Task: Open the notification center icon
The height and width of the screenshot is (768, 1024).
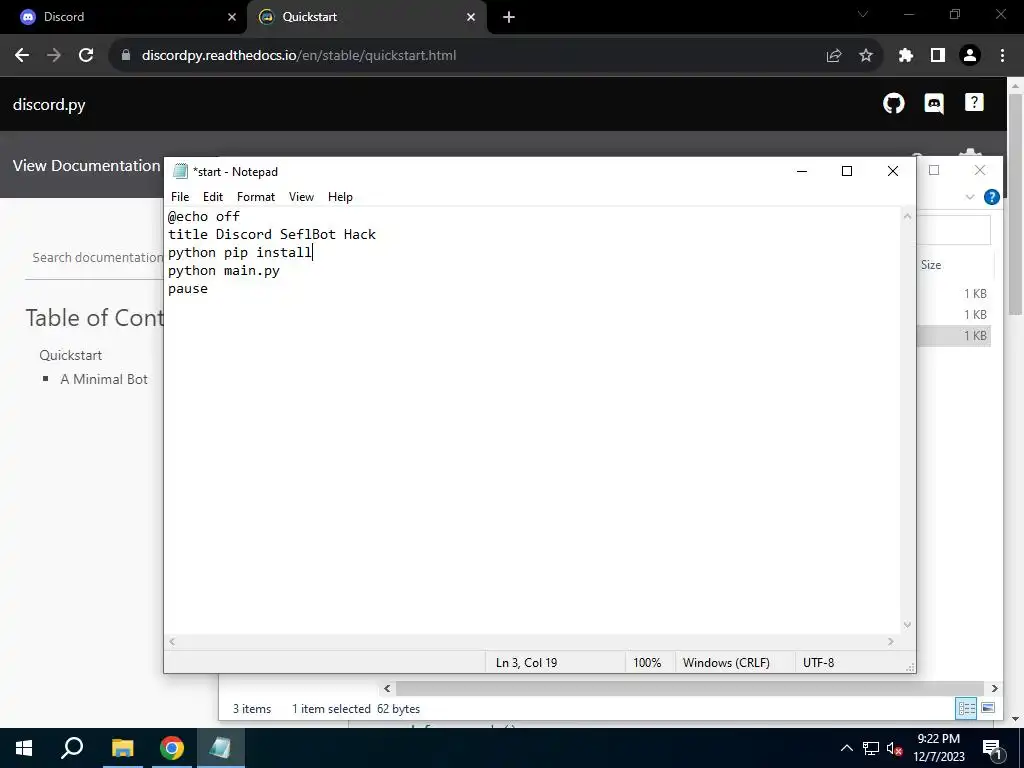Action: tap(992, 749)
